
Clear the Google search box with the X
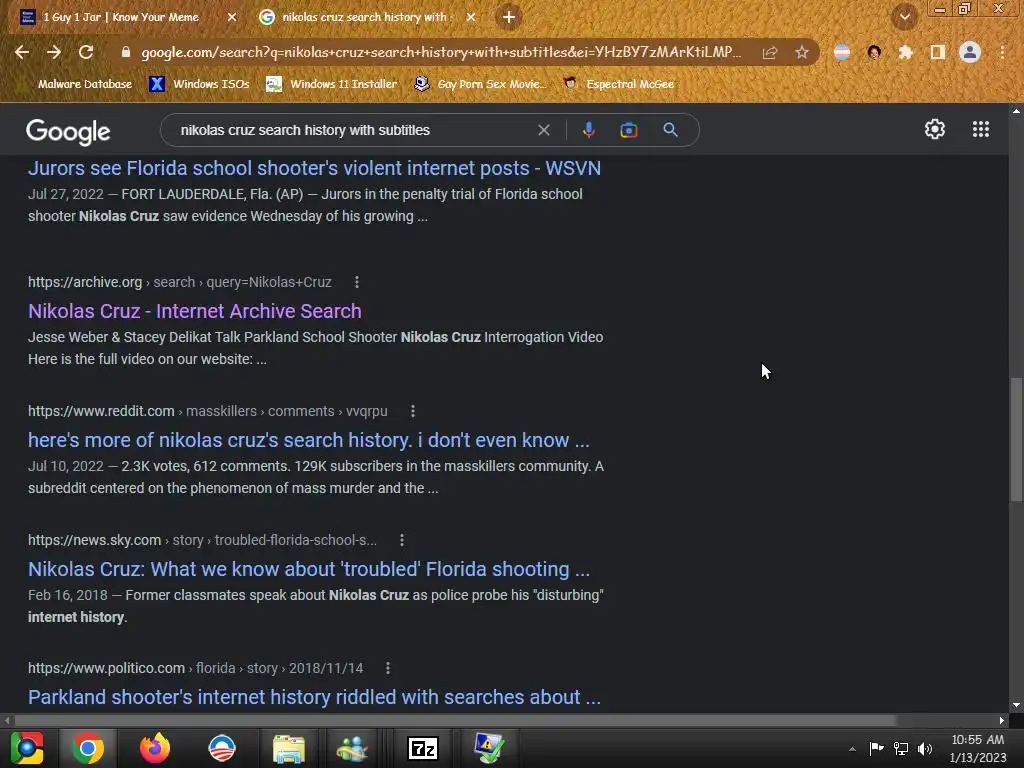click(544, 130)
